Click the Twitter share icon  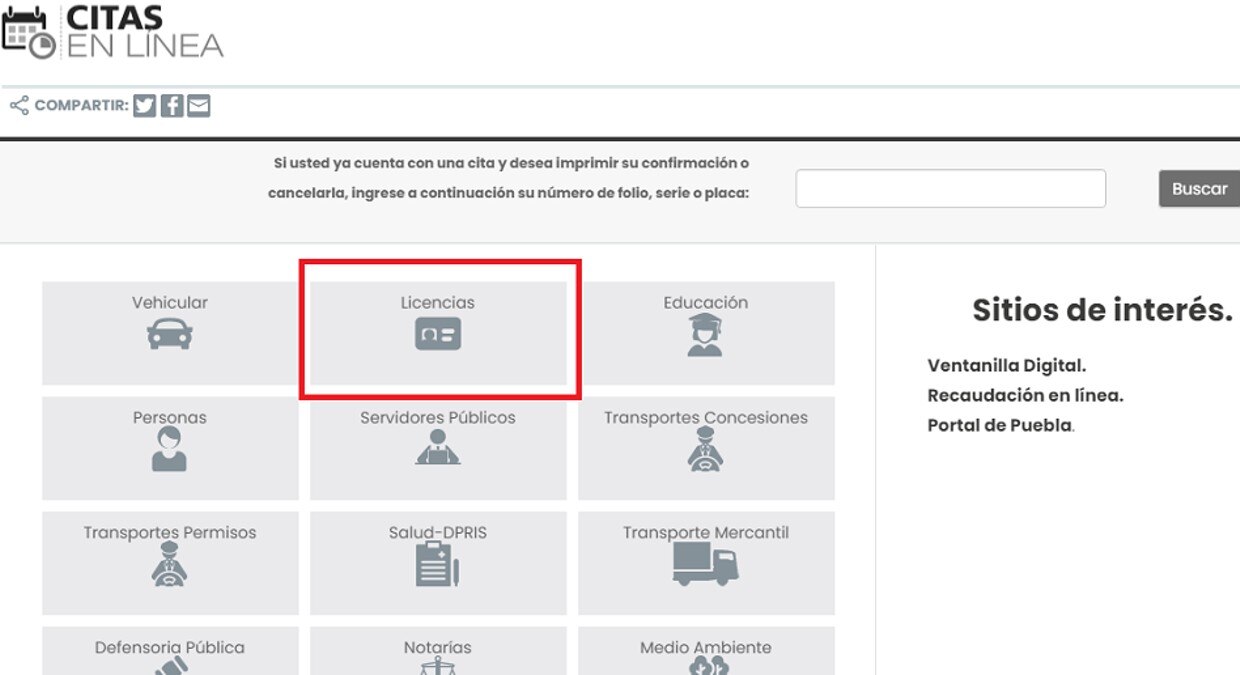tap(145, 106)
